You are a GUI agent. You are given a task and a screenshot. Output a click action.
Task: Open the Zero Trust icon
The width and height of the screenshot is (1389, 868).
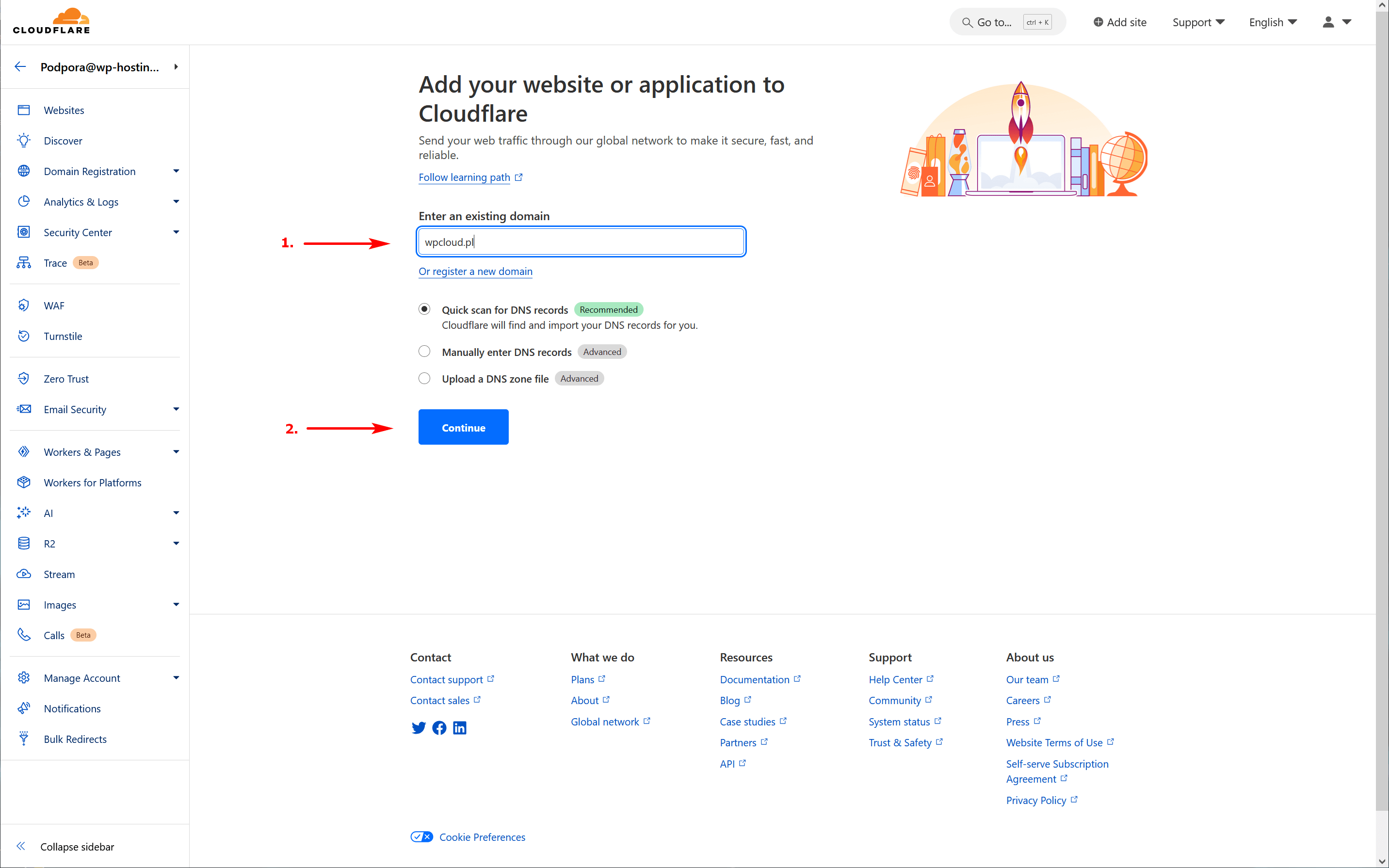click(24, 378)
